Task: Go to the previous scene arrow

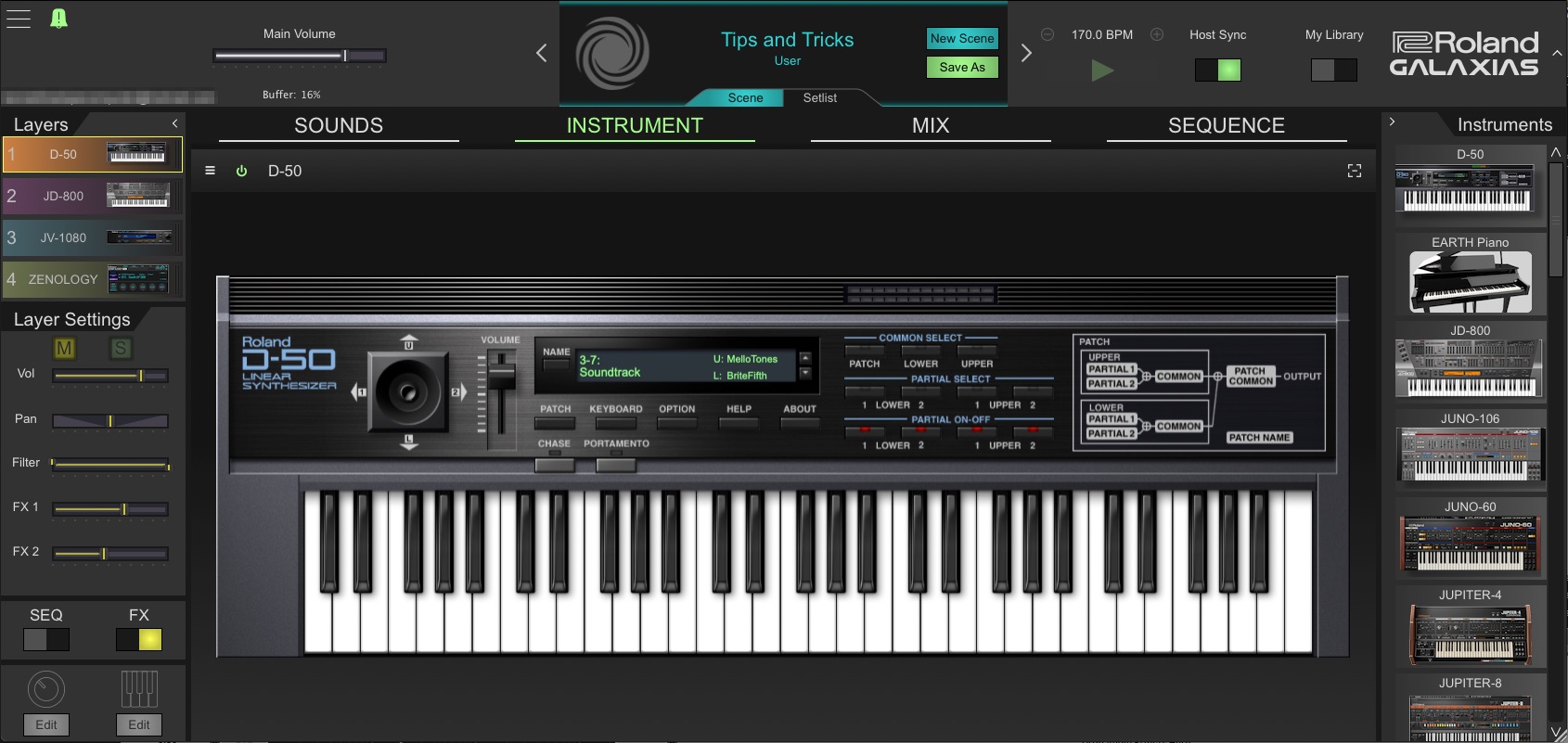Action: click(x=542, y=53)
